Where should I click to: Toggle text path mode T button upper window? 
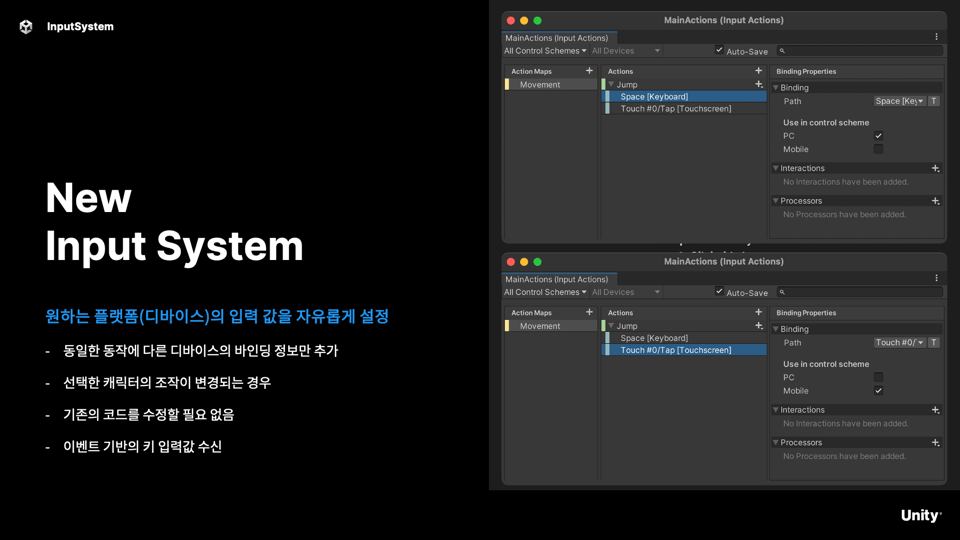[x=934, y=101]
